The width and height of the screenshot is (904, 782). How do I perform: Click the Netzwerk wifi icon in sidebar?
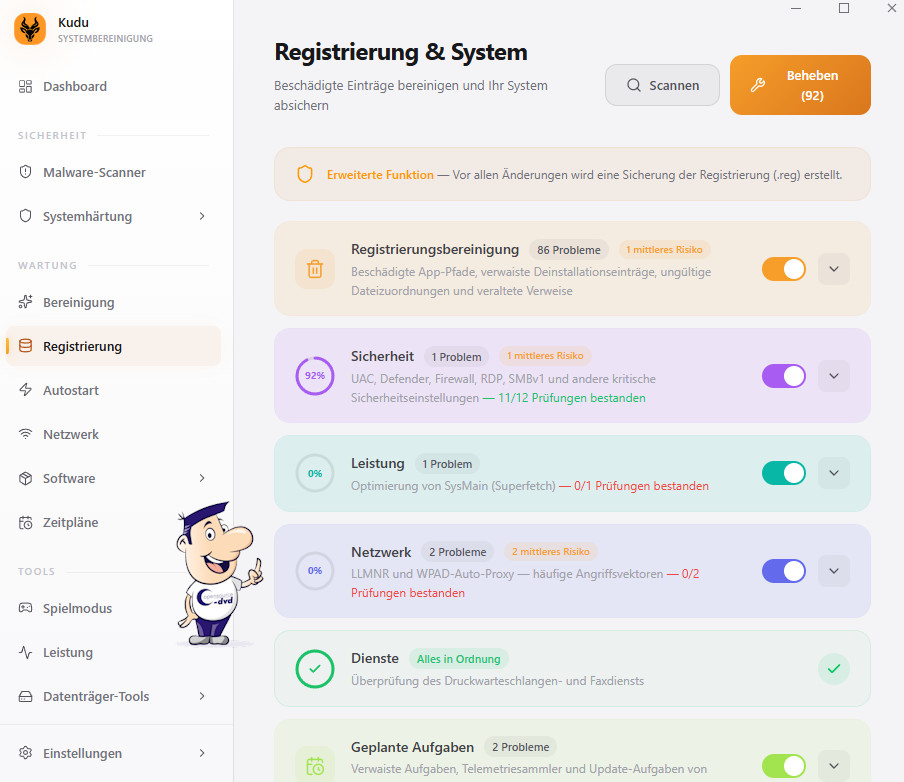click(26, 434)
